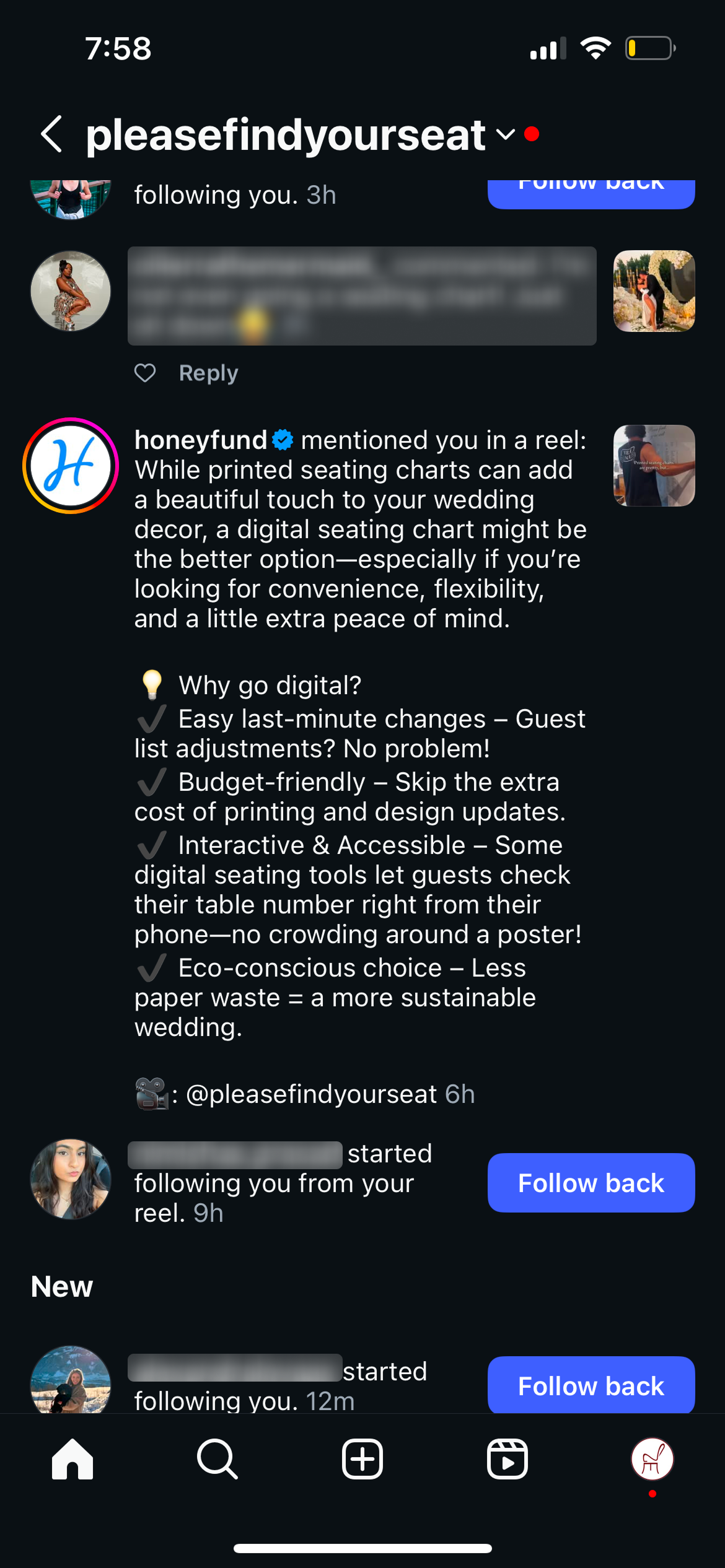View the commenter's round profile picture

point(71,291)
